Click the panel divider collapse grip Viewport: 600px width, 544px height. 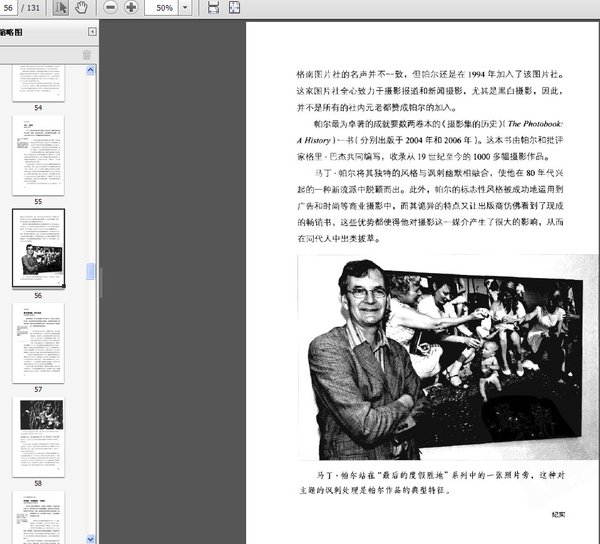pos(101,282)
